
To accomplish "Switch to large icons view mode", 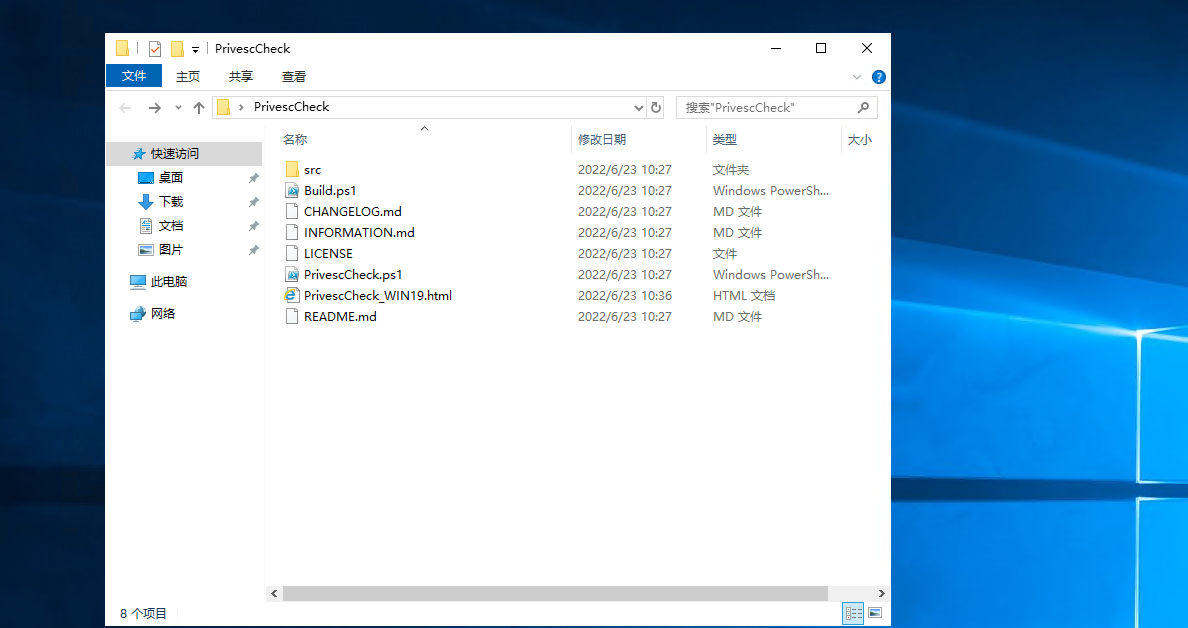I will click(x=875, y=612).
